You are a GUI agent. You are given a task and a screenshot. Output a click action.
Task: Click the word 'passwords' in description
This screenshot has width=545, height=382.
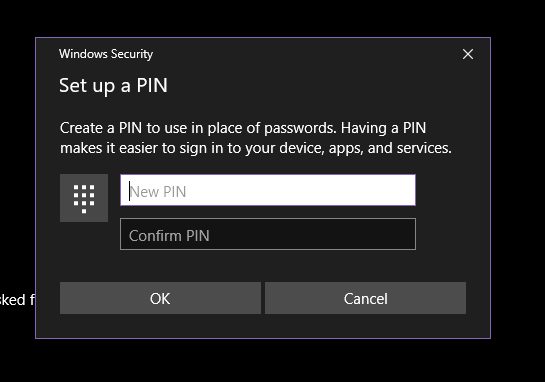click(x=300, y=128)
